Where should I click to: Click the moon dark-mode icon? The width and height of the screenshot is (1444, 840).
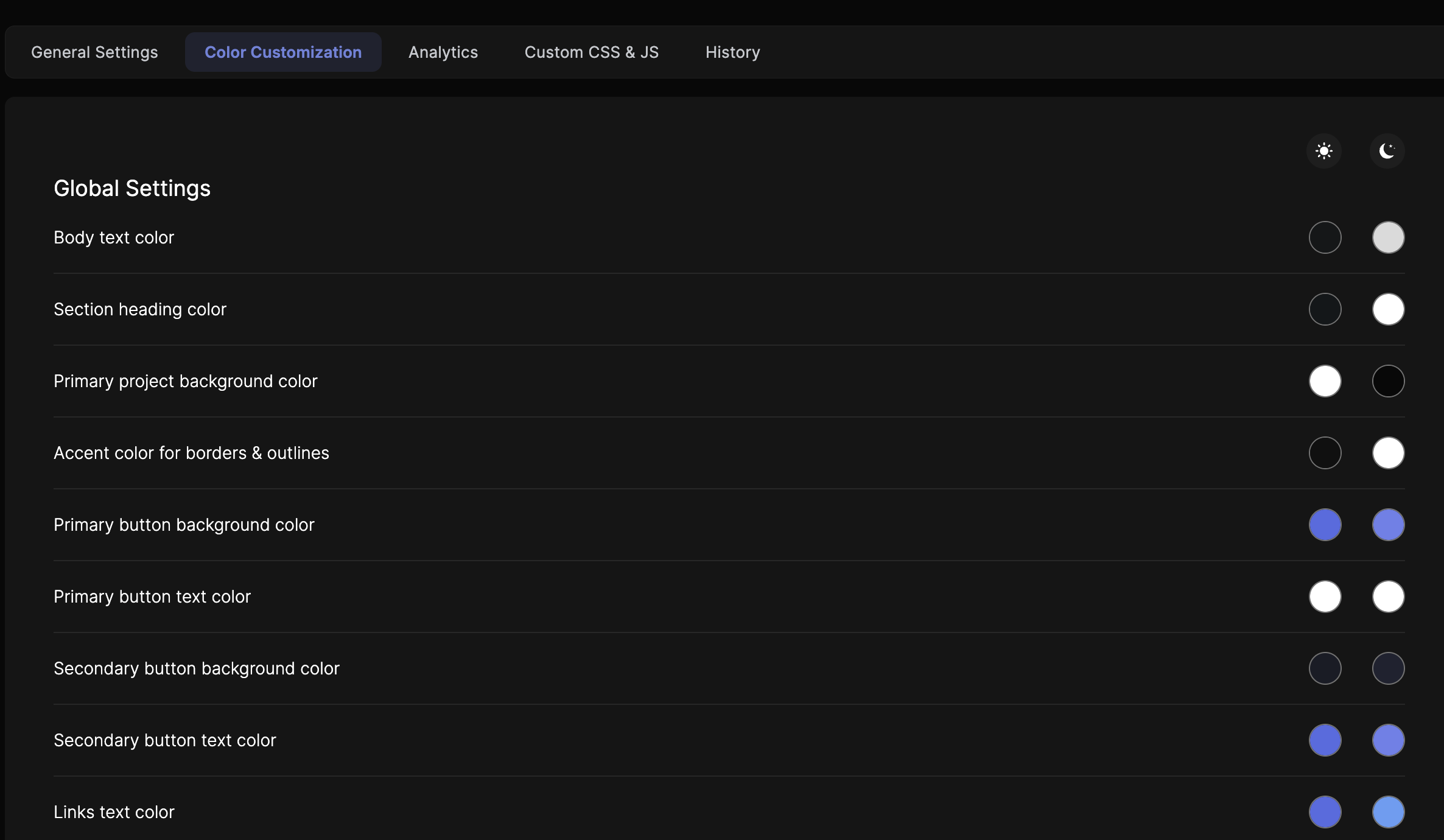tap(1387, 151)
